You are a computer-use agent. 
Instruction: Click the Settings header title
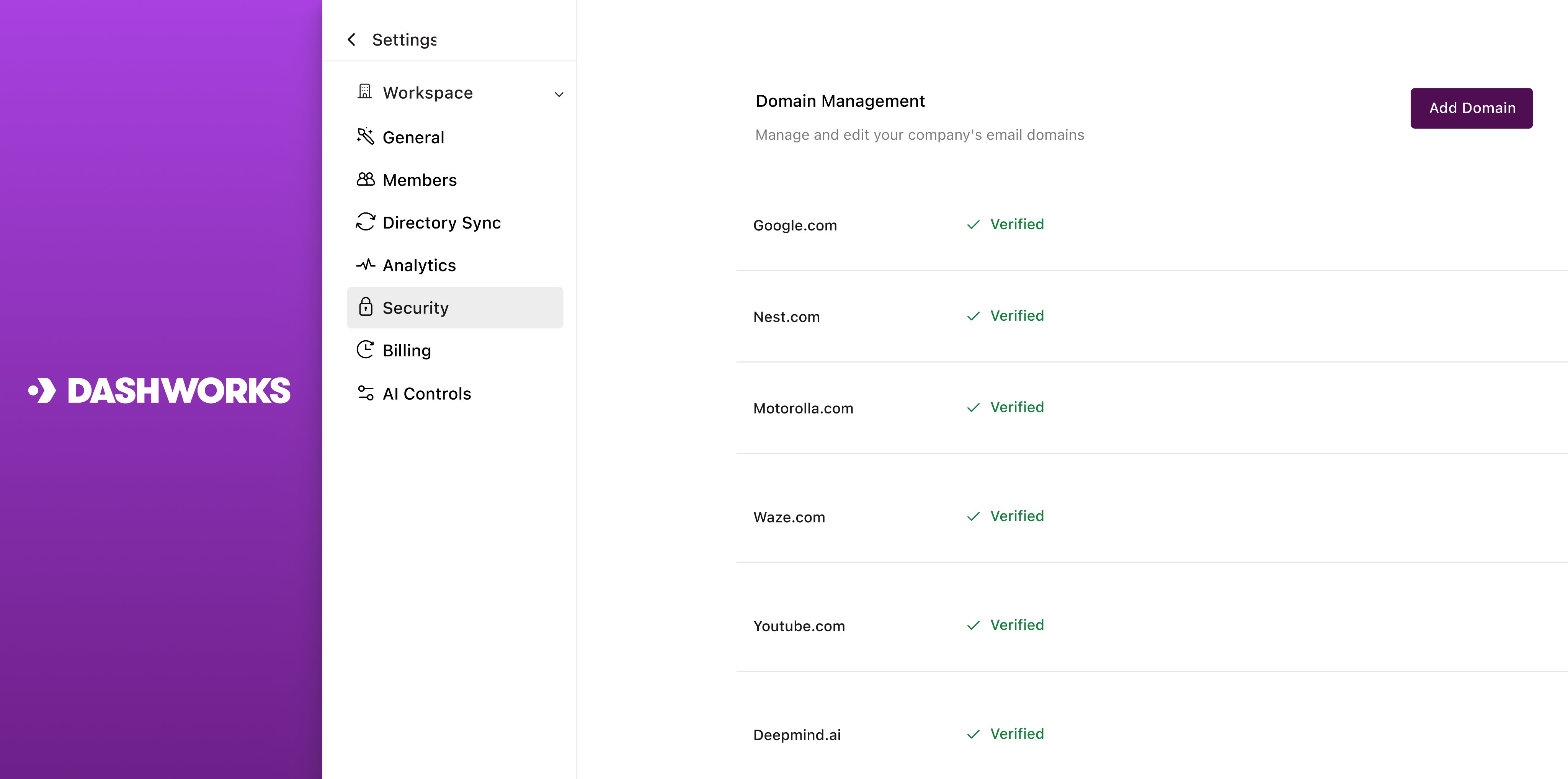[404, 40]
